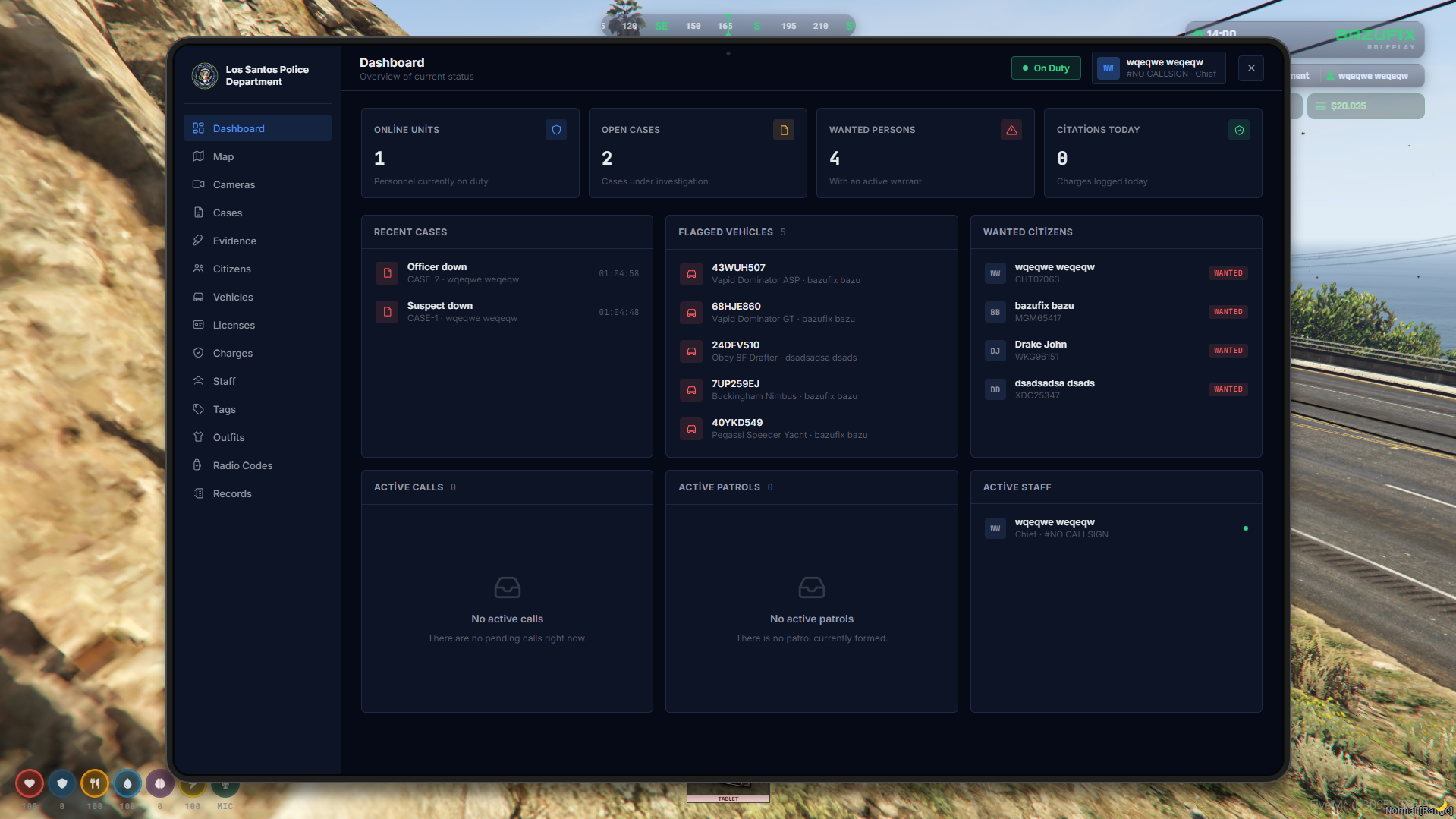
Task: Click the DD avatar for dsadsadsa dsads
Action: (995, 389)
